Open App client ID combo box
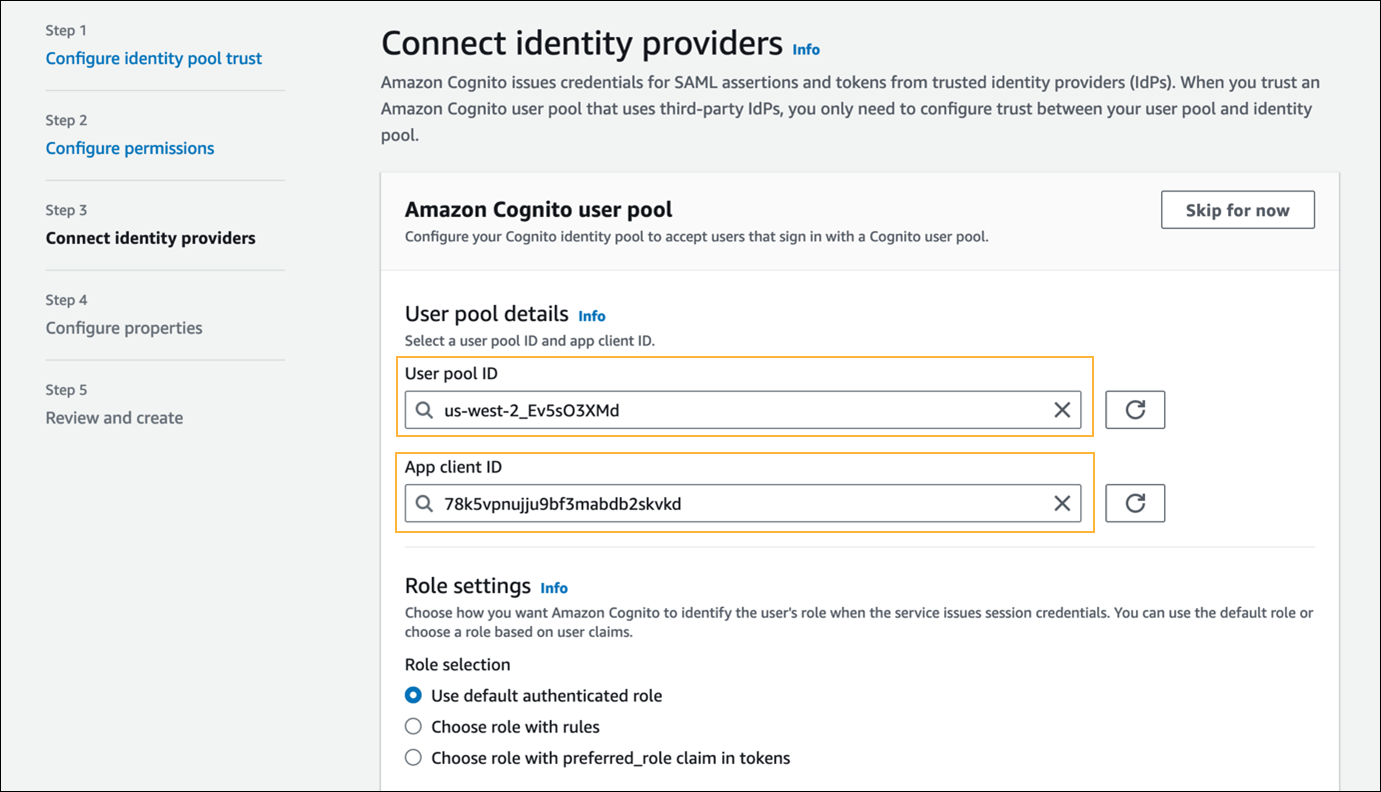 (x=743, y=503)
